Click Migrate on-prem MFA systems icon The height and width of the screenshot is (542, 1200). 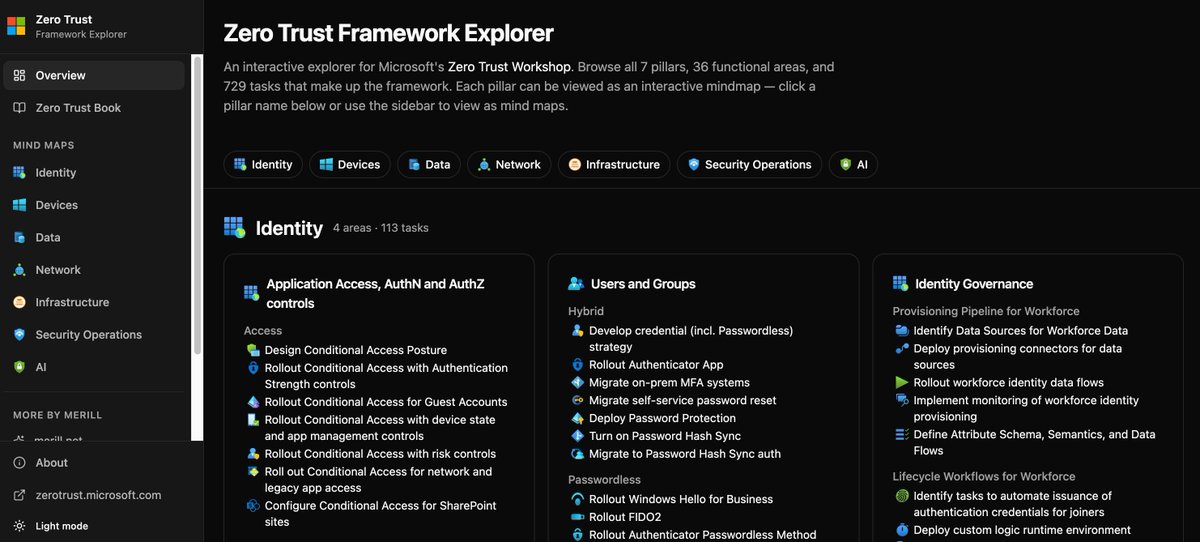coord(578,383)
